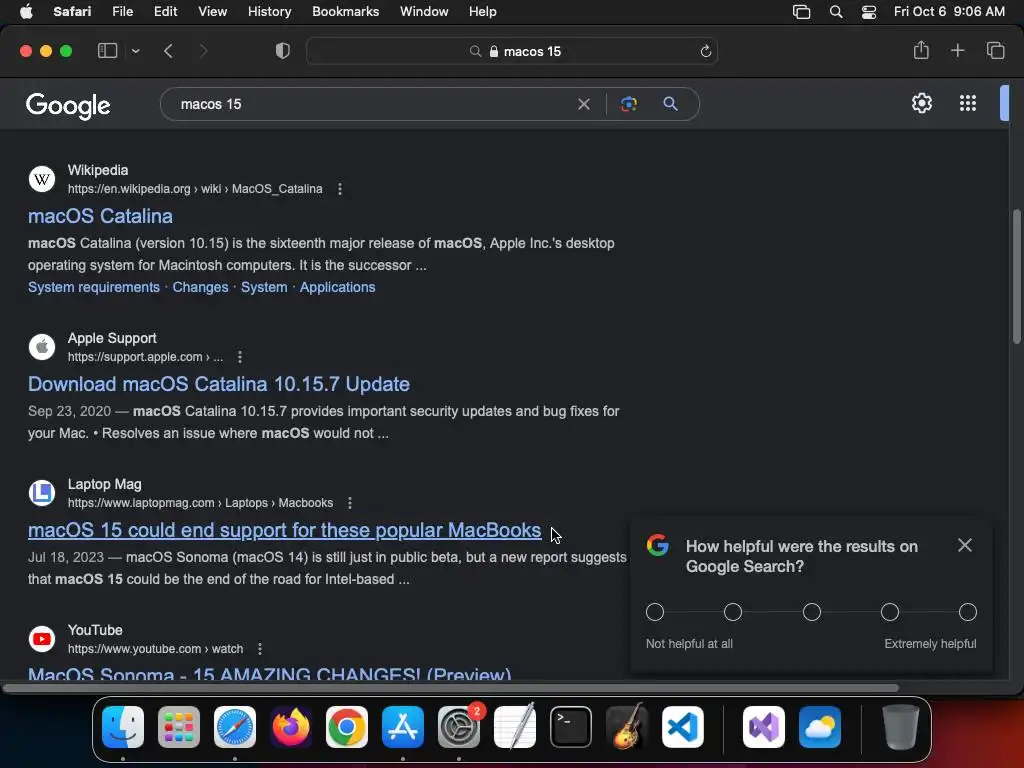Click the horizontal page scrollbar
1024x768 pixels.
tap(451, 688)
